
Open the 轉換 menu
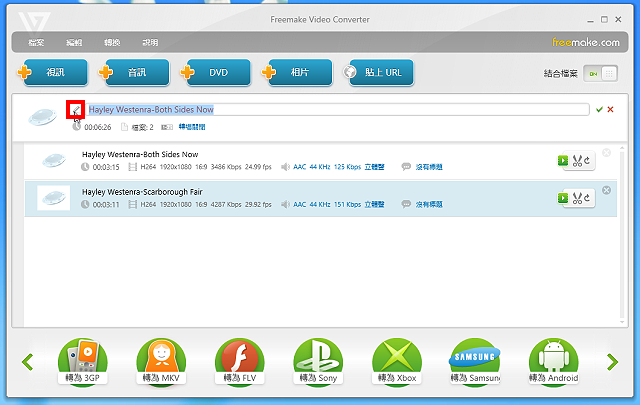coord(112,42)
